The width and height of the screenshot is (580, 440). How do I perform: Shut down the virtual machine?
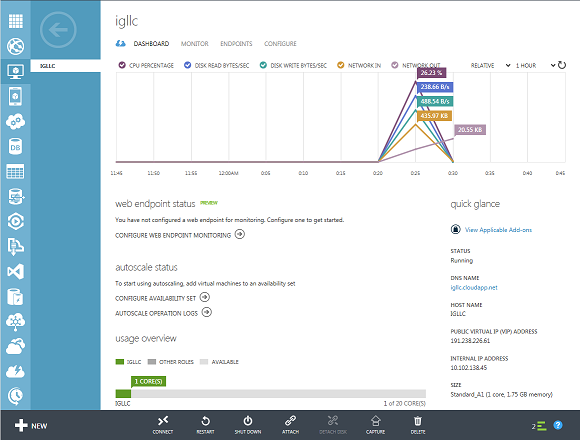pyautogui.click(x=248, y=425)
